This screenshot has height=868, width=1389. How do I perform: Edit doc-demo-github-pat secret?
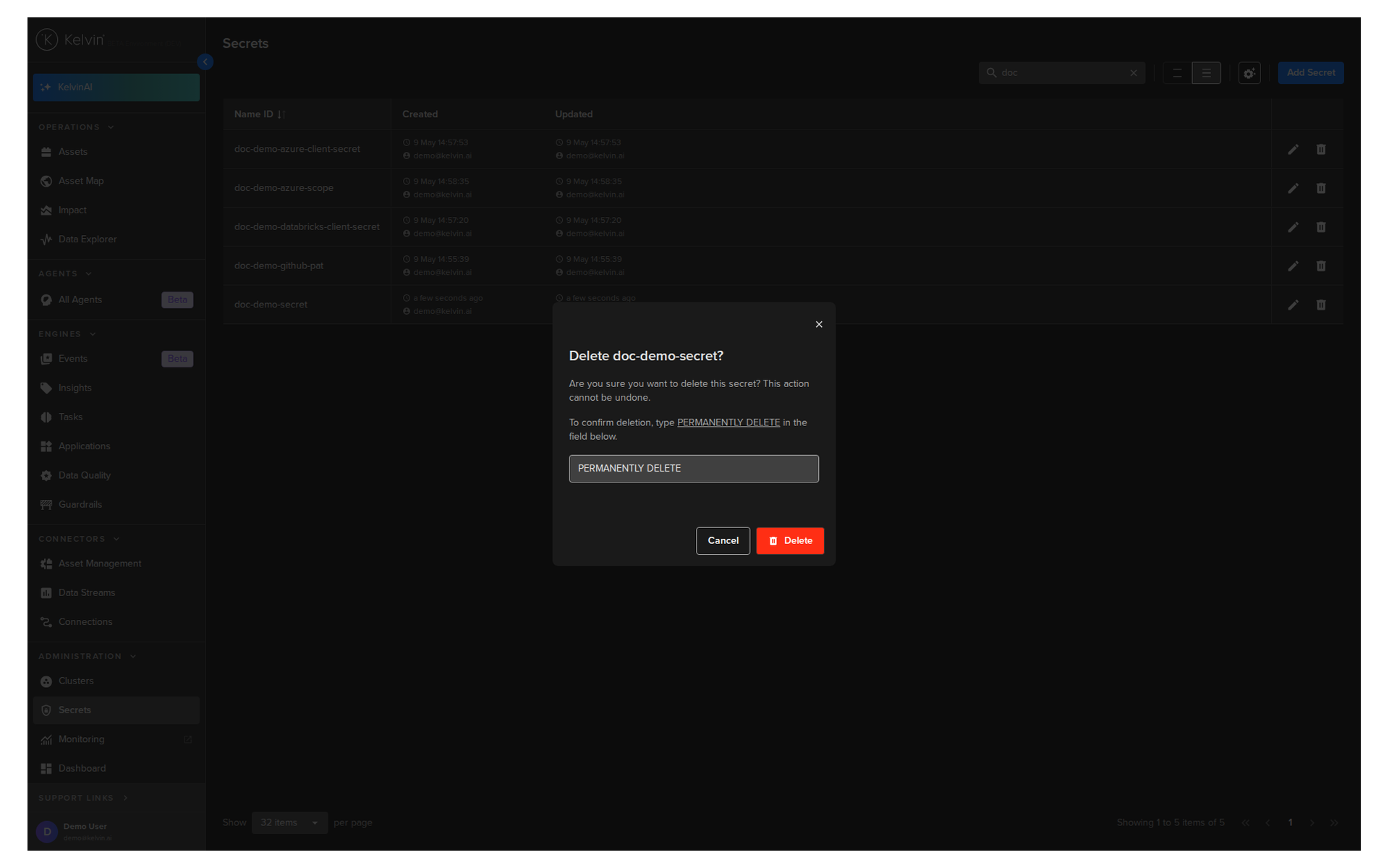(x=1293, y=266)
